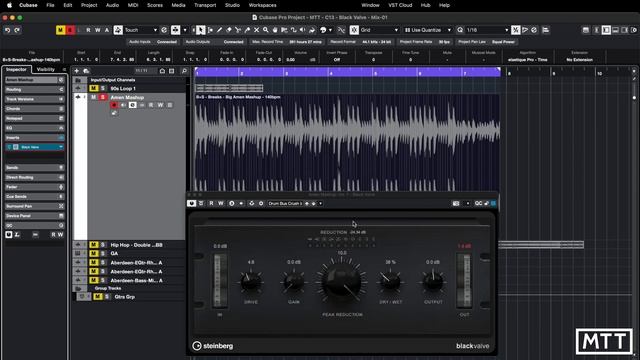Click the Amen Mashup track name
Viewport: 640px width, 360px height.
click(x=127, y=97)
